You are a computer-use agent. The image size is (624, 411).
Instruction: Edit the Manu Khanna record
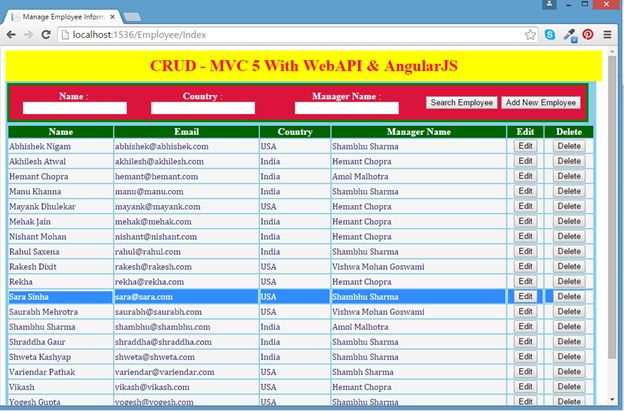[x=525, y=191]
